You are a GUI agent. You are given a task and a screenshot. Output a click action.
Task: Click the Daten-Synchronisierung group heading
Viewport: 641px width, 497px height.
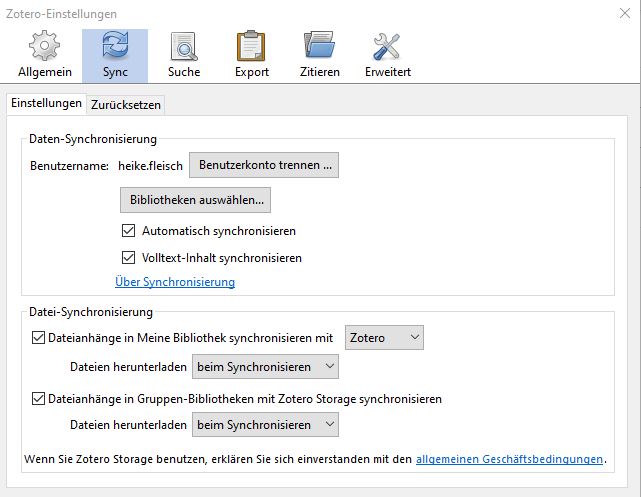[93, 139]
